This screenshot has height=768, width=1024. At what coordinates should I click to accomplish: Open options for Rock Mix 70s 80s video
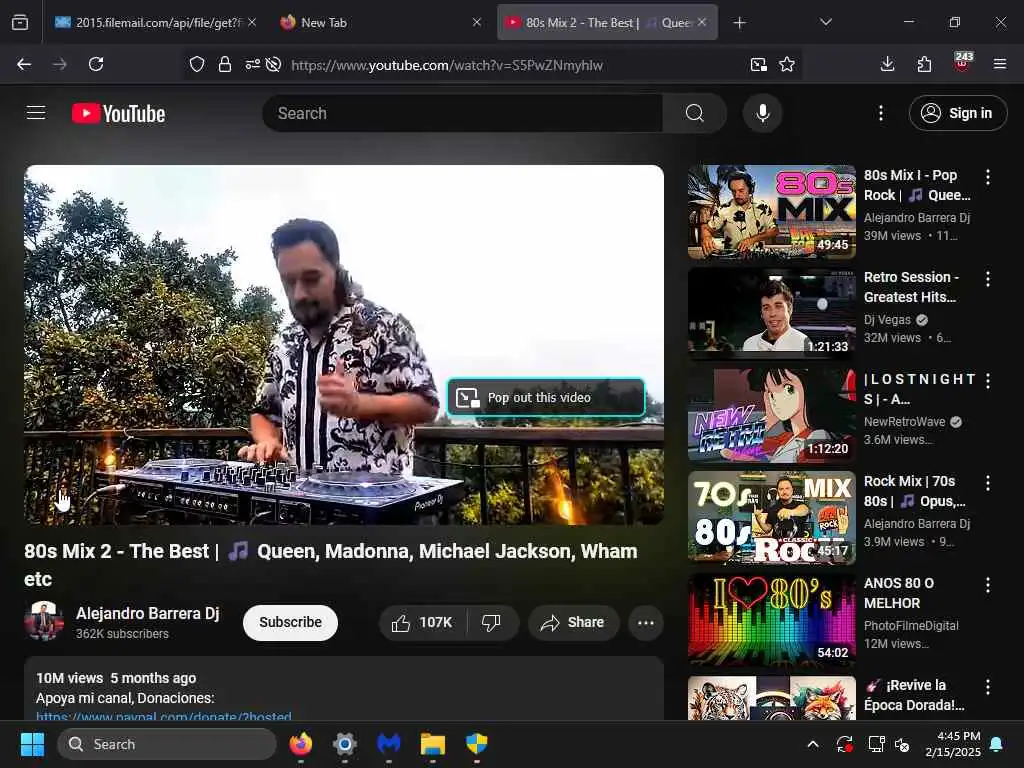coord(987,483)
